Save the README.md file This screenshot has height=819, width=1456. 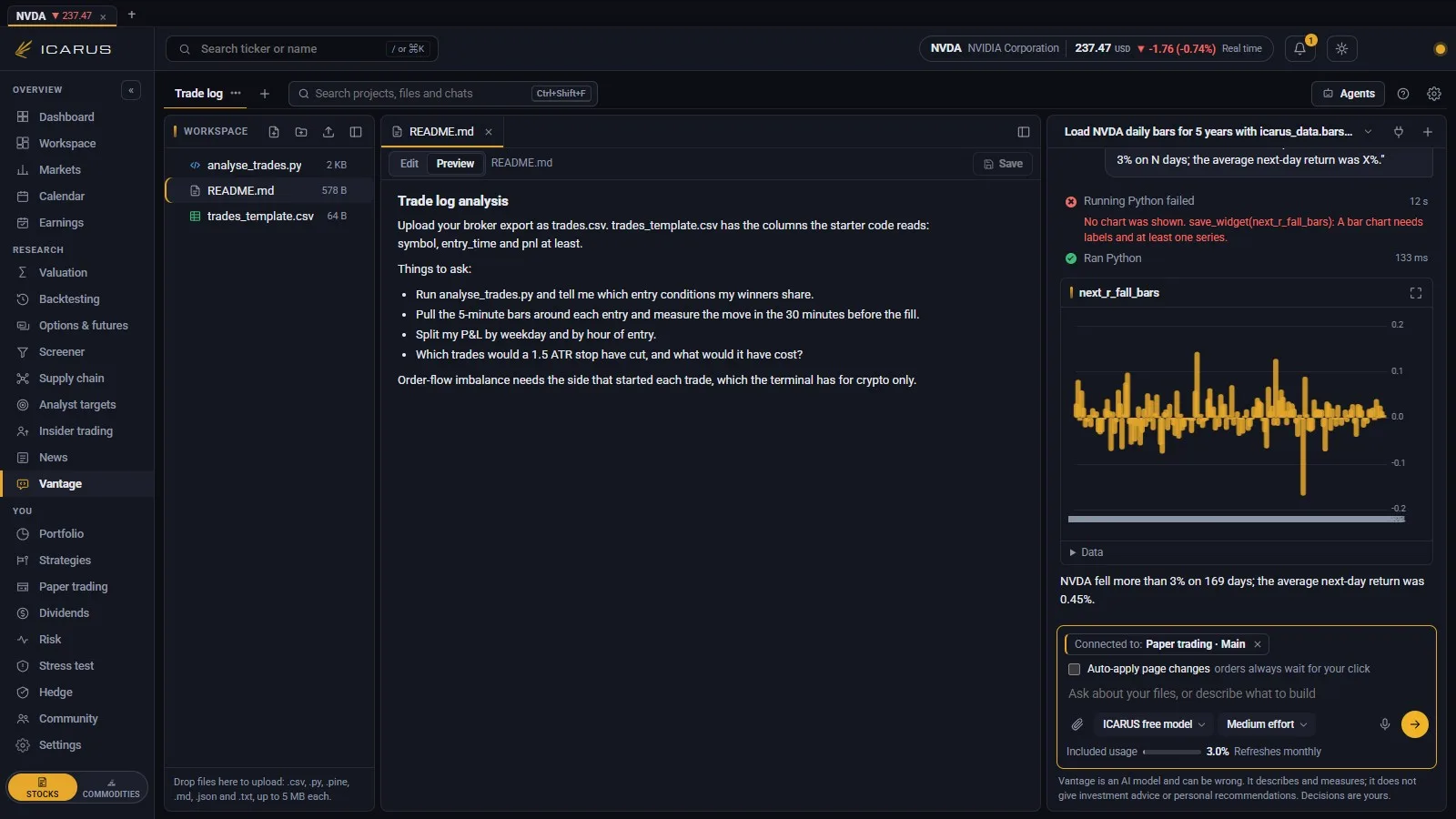coord(1003,164)
